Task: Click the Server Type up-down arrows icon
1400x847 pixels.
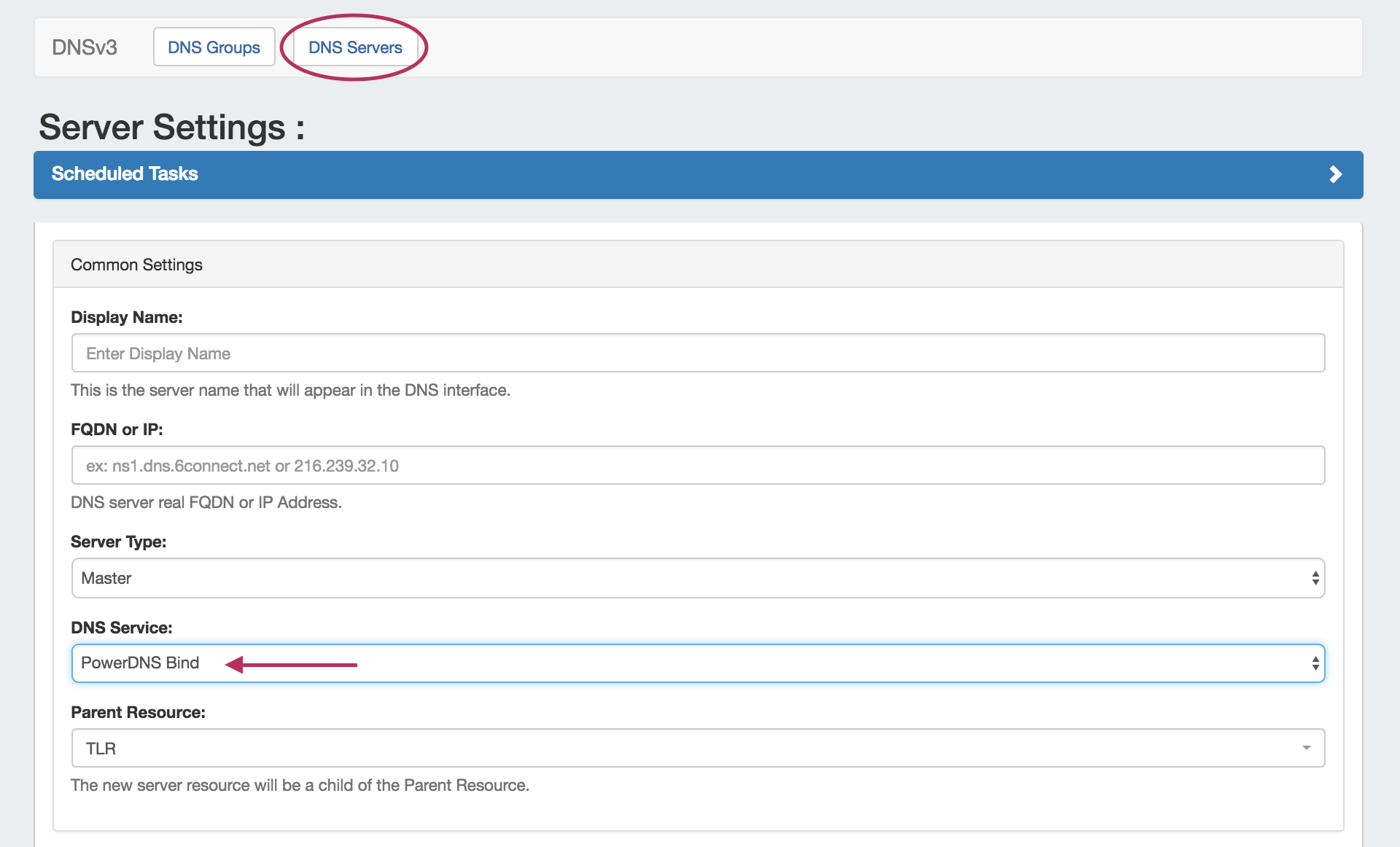Action: coord(1315,578)
